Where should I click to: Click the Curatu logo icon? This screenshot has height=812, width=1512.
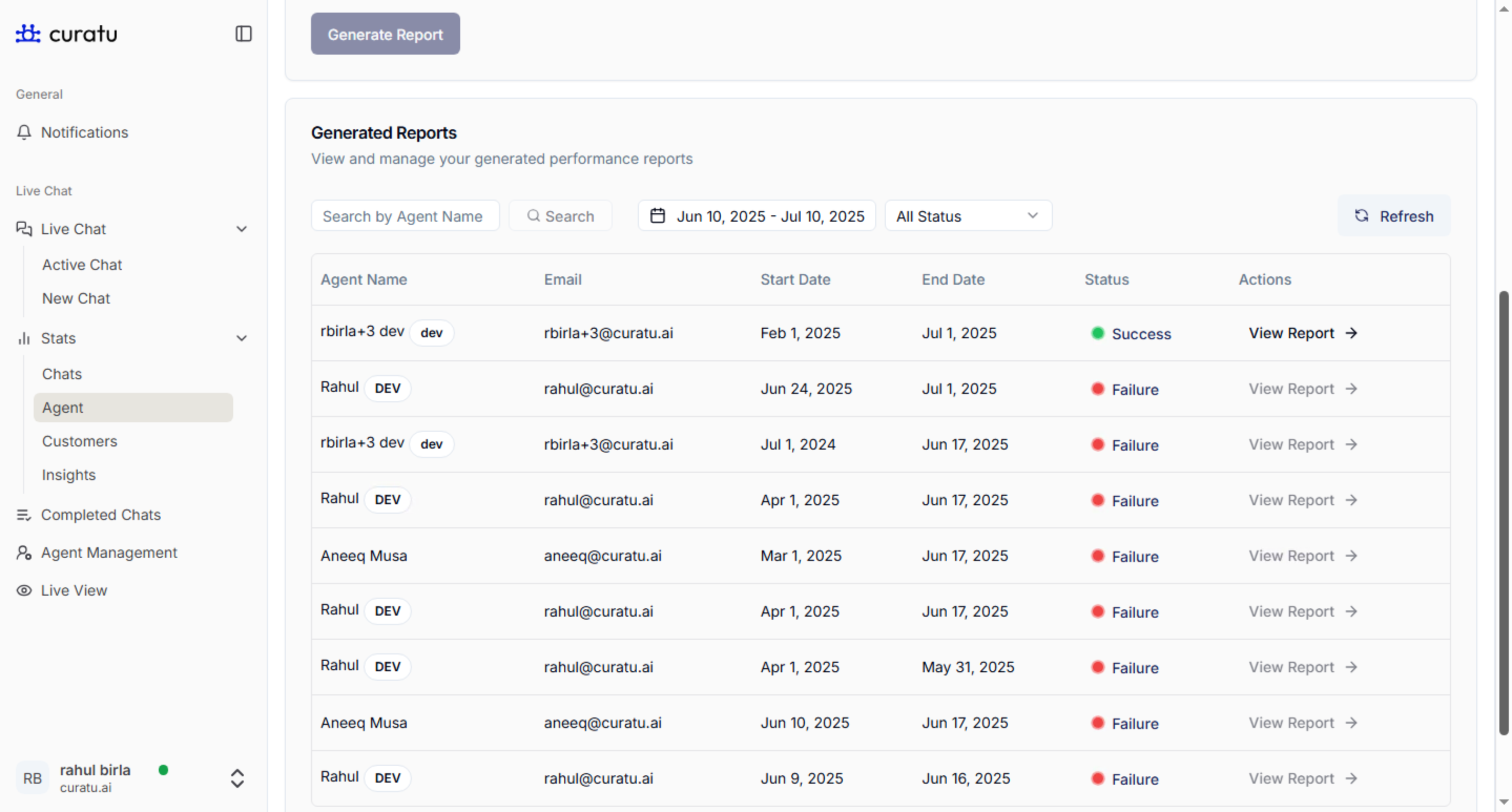click(x=28, y=34)
